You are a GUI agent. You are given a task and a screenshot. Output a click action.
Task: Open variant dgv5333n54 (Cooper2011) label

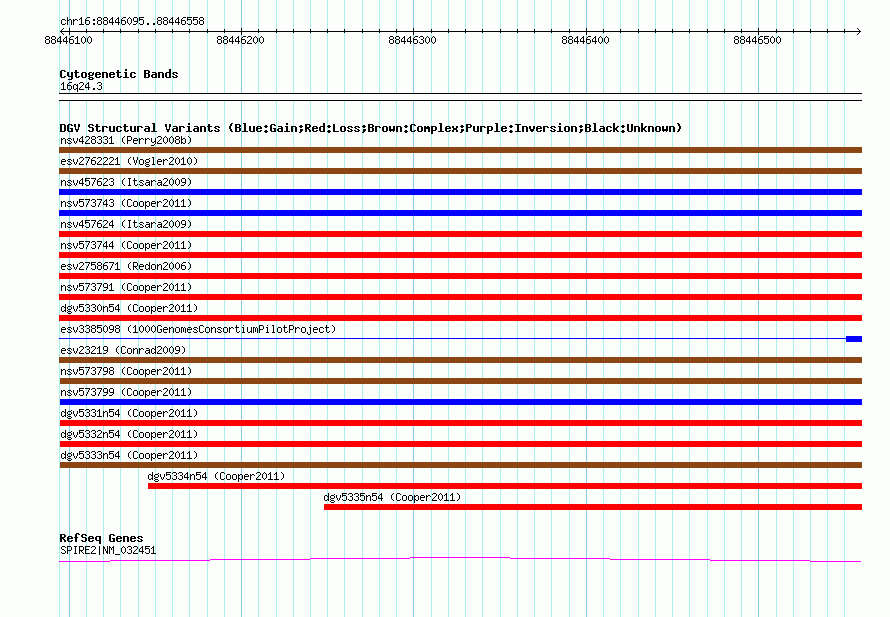pos(129,455)
